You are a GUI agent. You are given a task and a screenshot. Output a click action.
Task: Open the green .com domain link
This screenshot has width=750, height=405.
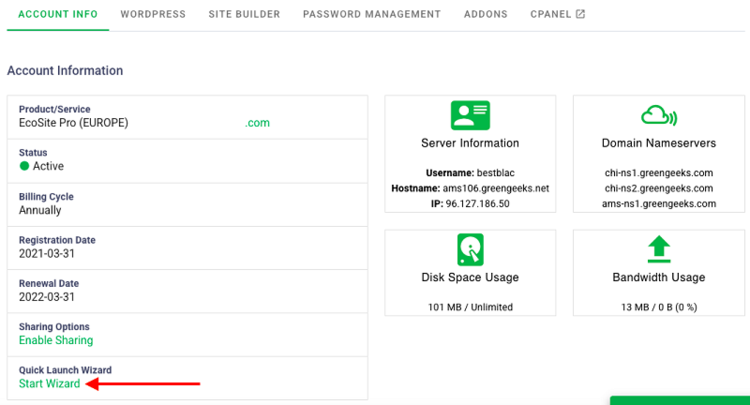[258, 123]
